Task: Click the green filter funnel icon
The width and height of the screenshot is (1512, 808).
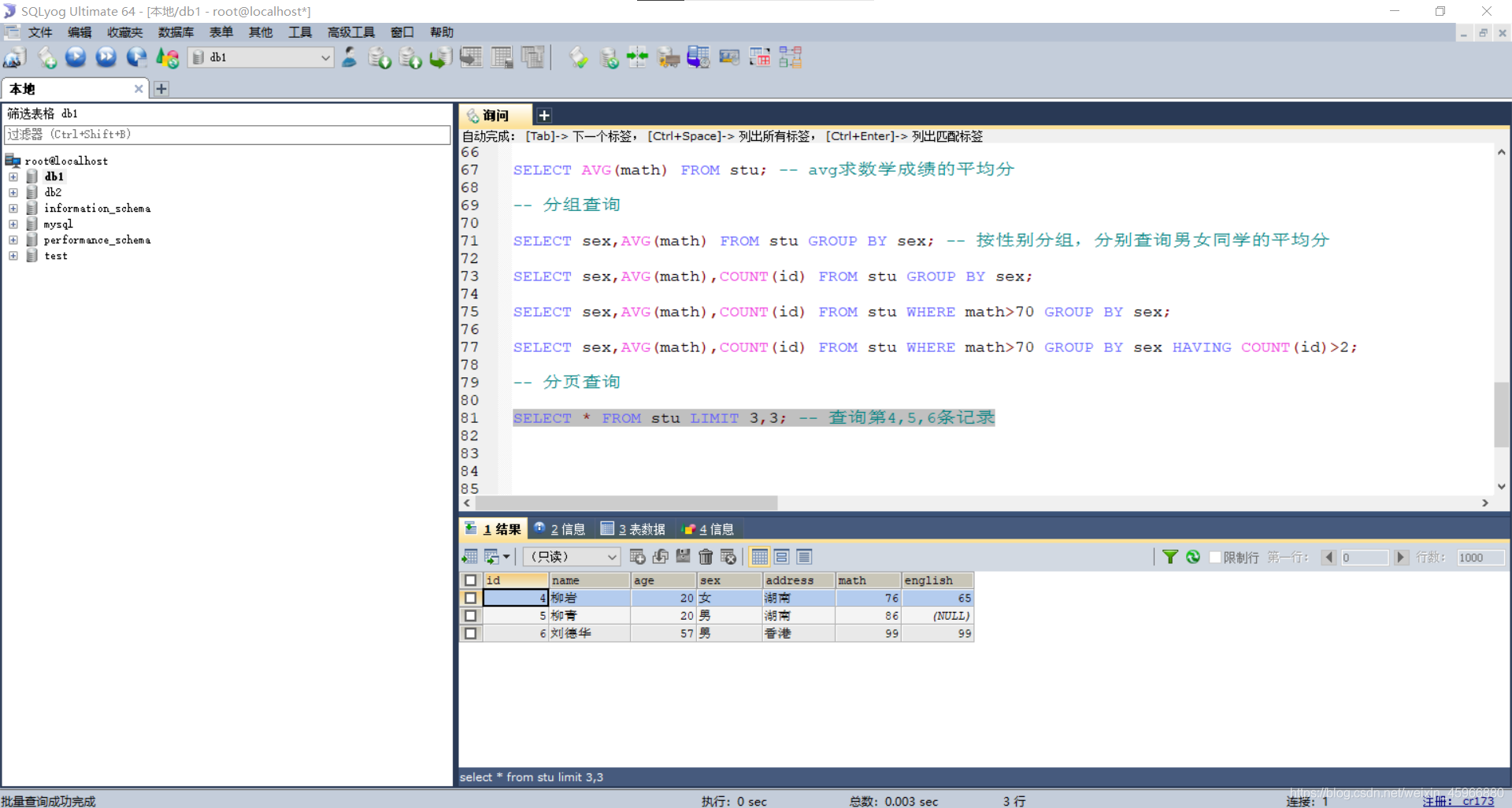Action: coord(1170,557)
